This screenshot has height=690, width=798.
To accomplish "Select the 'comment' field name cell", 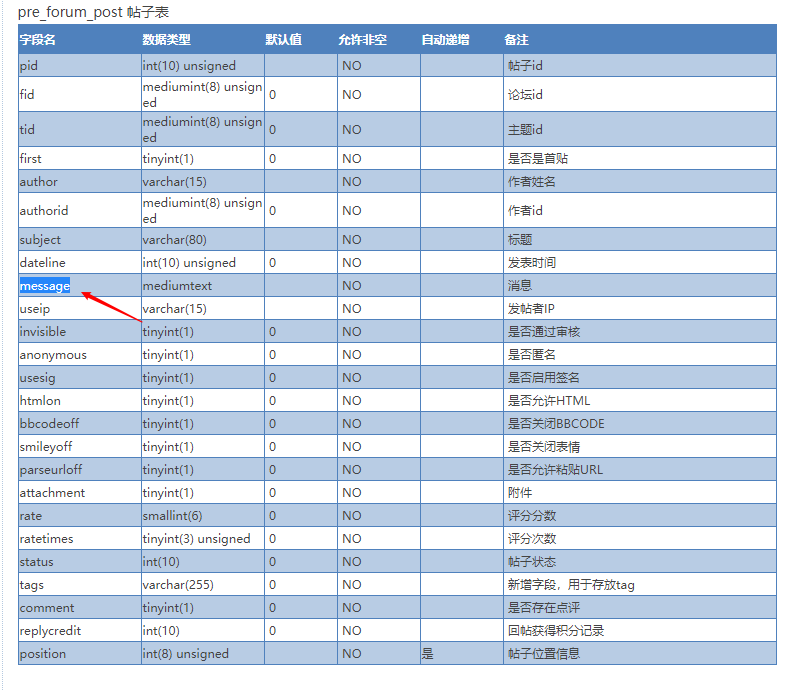I will pyautogui.click(x=80, y=607).
